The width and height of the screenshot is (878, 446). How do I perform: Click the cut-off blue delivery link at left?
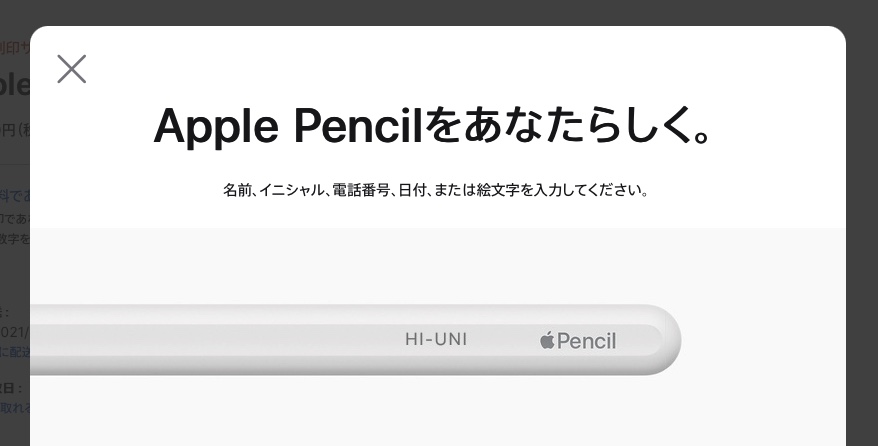tap(14, 351)
